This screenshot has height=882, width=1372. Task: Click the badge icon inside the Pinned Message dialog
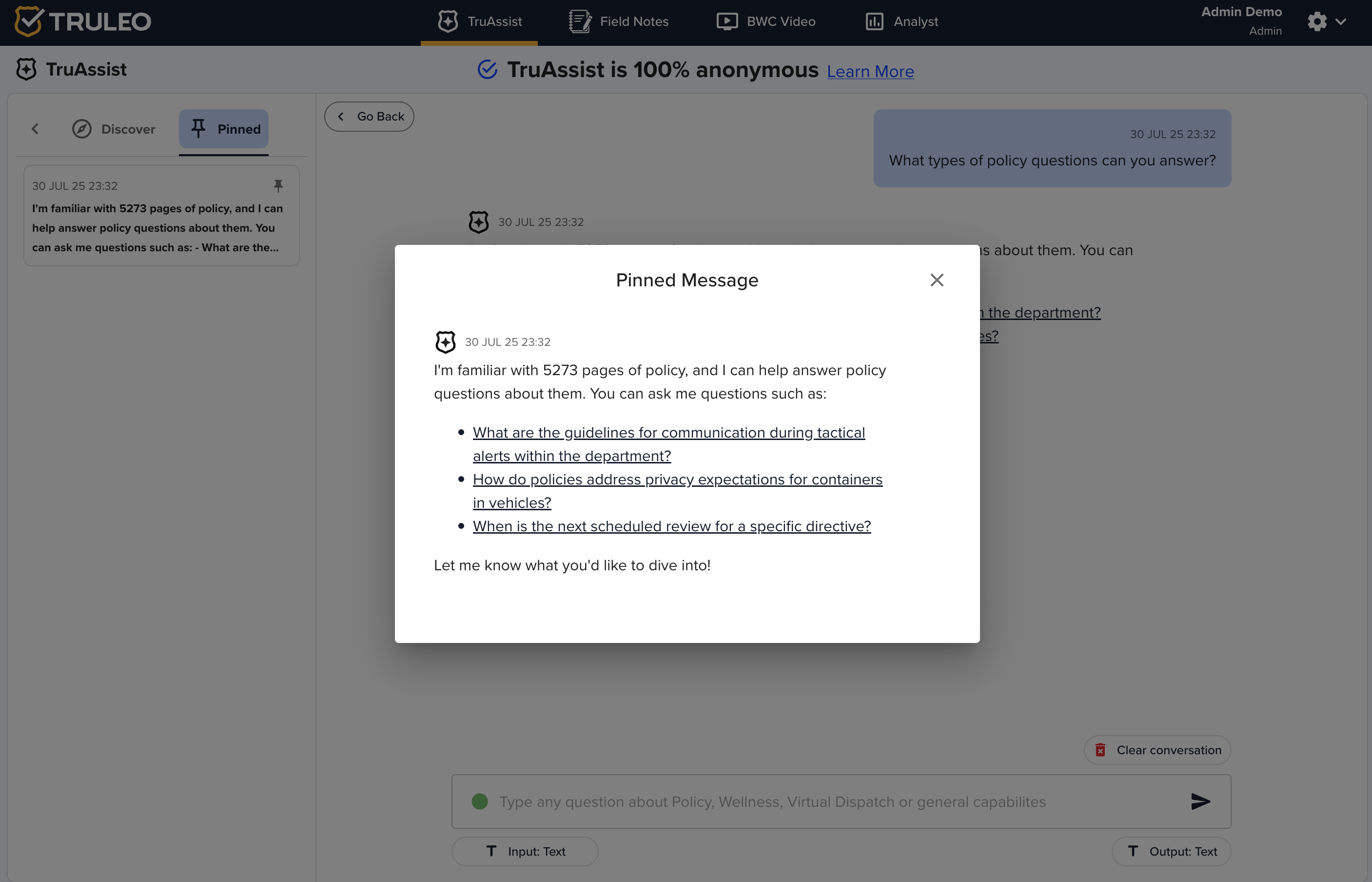click(445, 342)
